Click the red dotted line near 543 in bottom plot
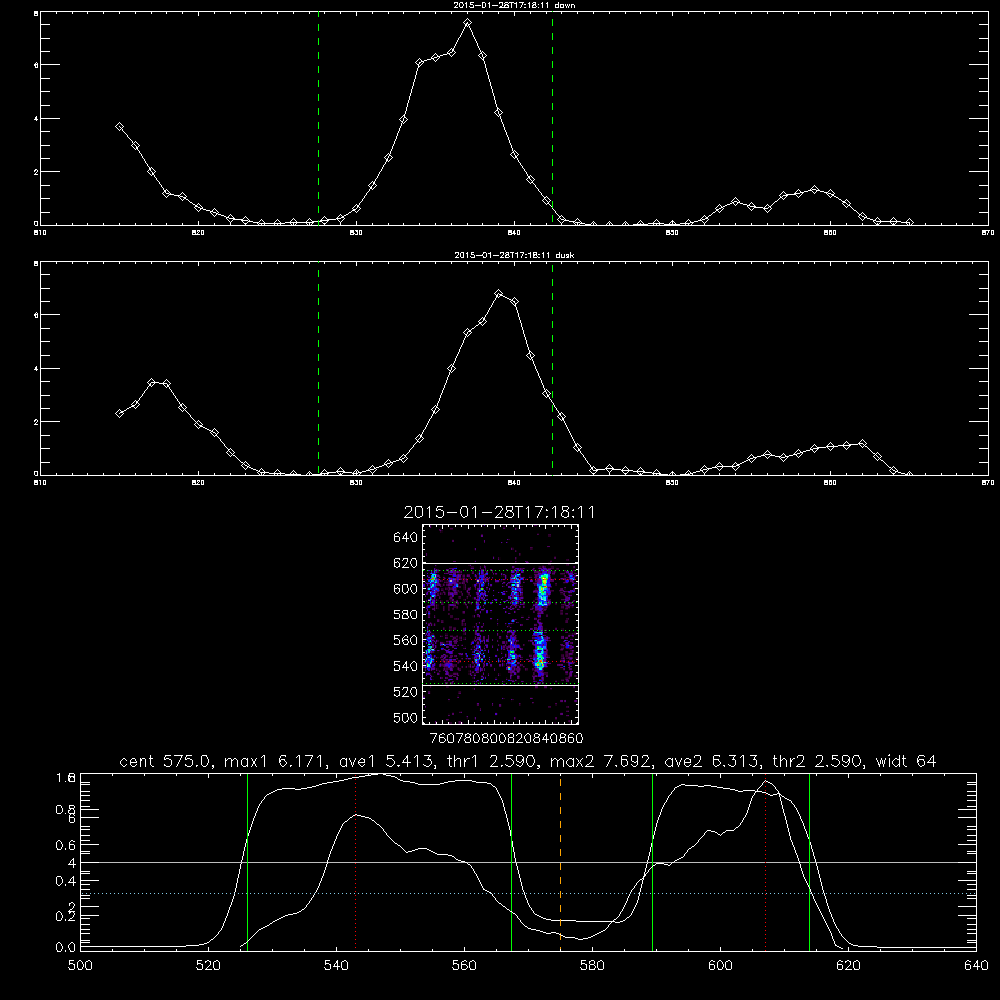1000x1000 pixels. click(356, 862)
